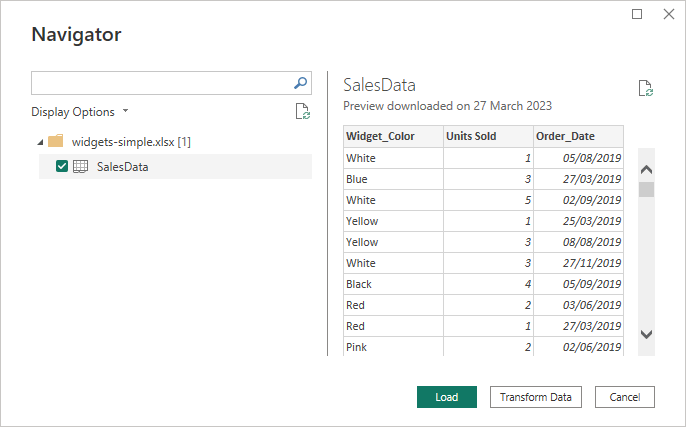Viewport: 686px width, 427px height.
Task: Click the Widget_Color column header
Action: (x=392, y=136)
